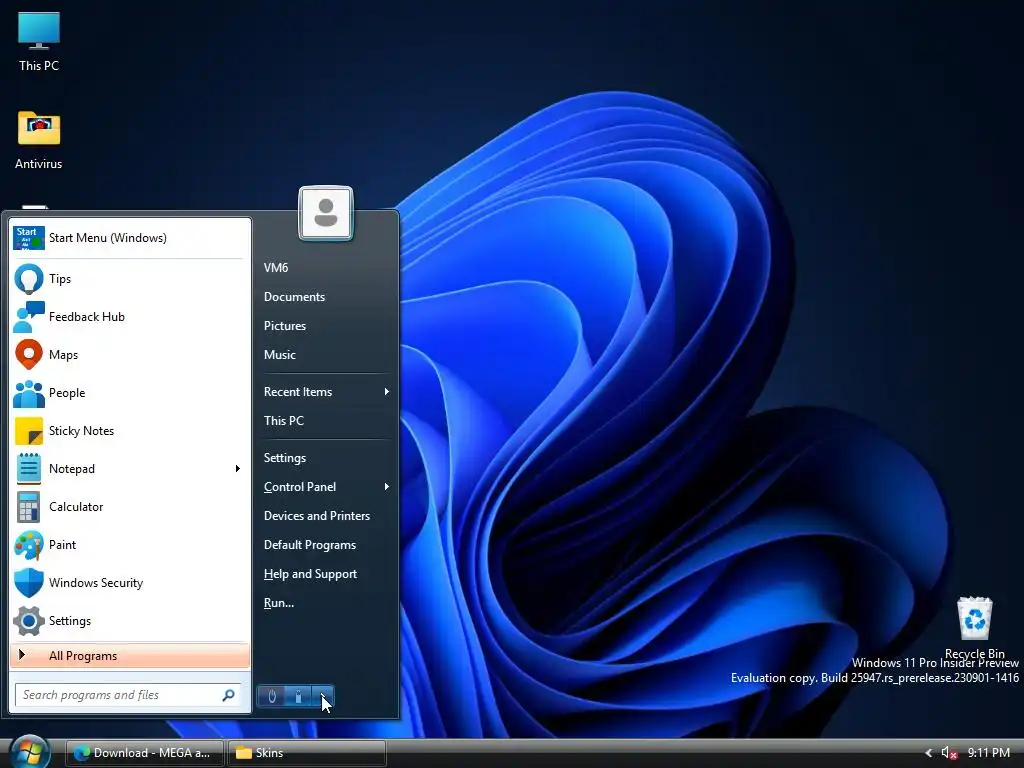Image resolution: width=1024 pixels, height=768 pixels.
Task: Click the user account picture
Action: pyautogui.click(x=326, y=214)
